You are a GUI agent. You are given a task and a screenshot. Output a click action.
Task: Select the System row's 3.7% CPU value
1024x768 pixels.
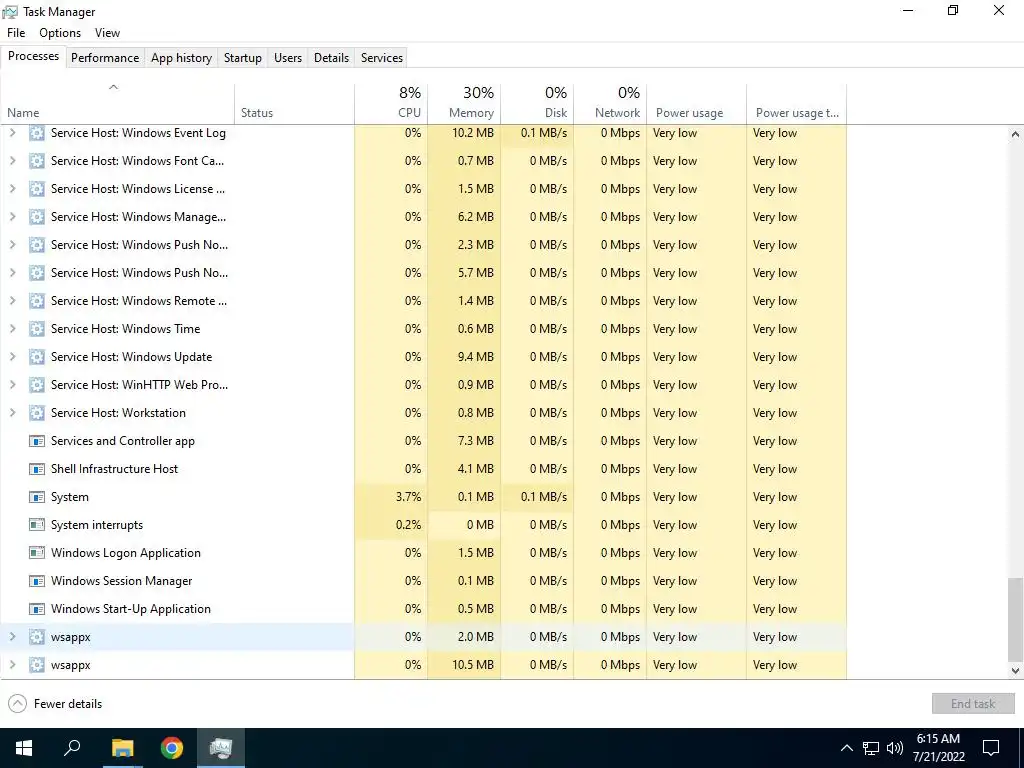(408, 498)
